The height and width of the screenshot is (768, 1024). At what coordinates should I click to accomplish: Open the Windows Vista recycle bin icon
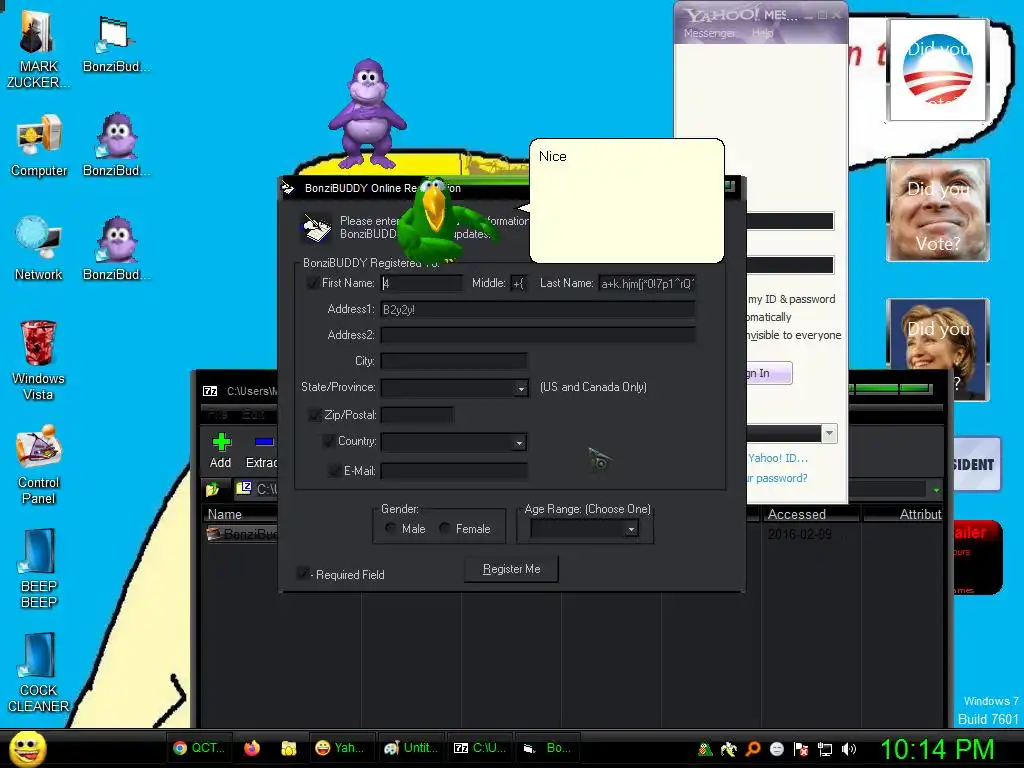[39, 360]
